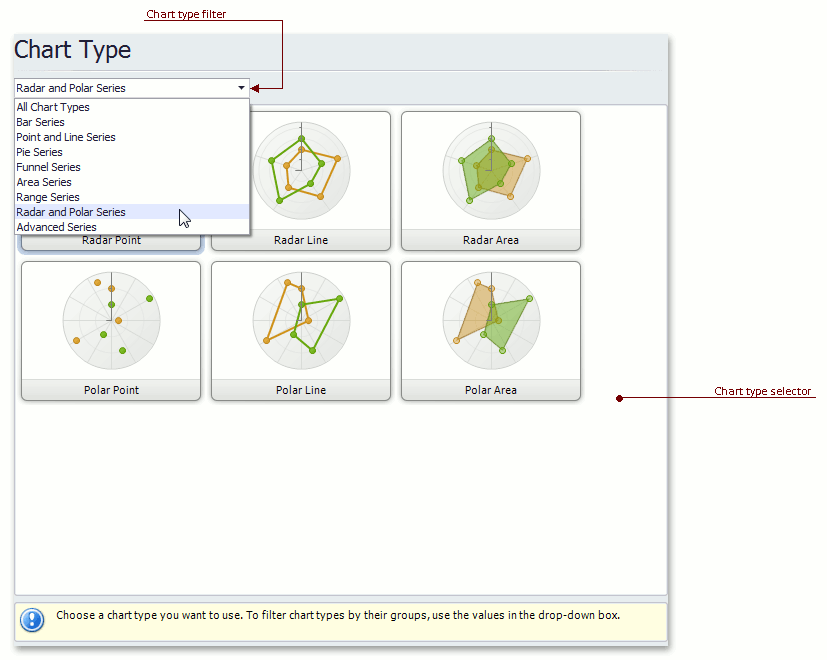Click the Radar Line caption label
The width and height of the screenshot is (827, 660).
click(301, 240)
